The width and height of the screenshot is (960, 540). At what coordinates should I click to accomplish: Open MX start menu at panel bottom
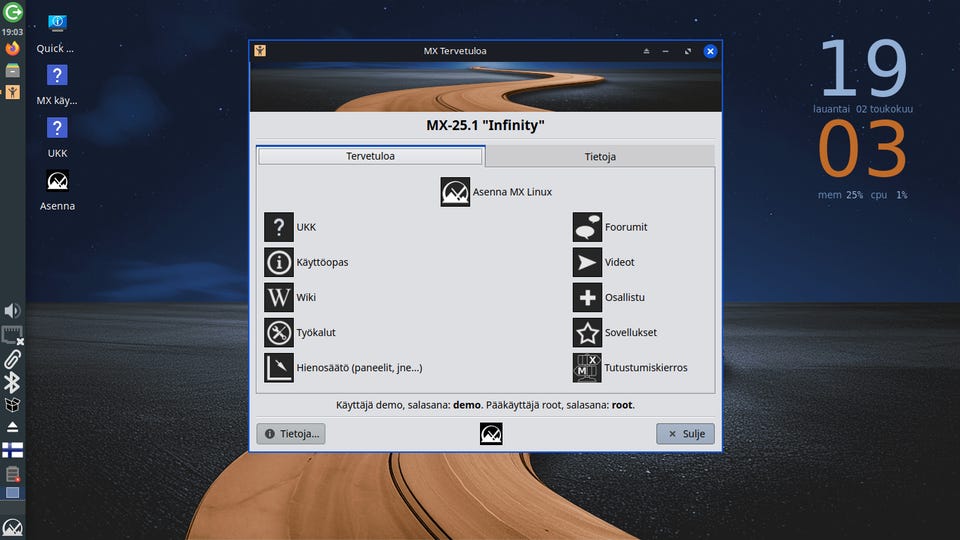[12, 528]
